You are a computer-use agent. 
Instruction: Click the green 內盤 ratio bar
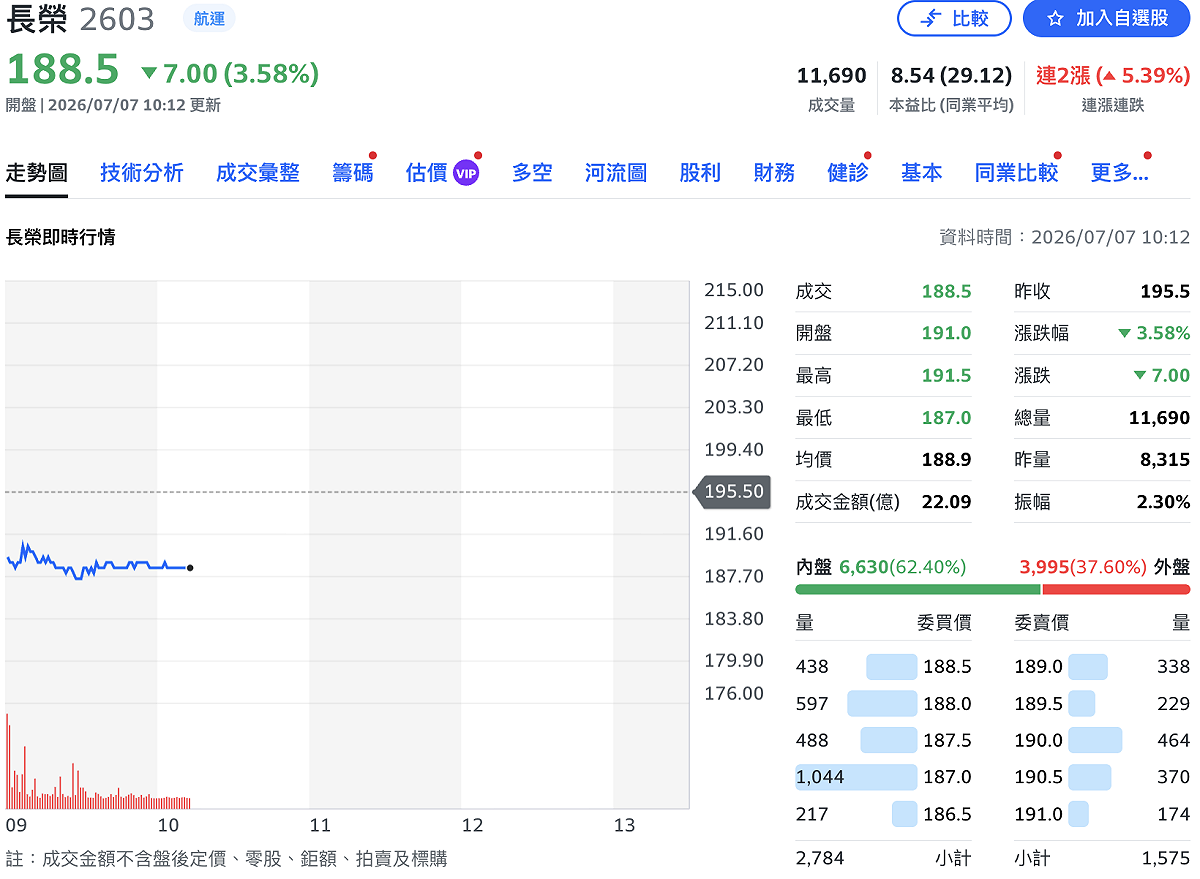tap(918, 590)
